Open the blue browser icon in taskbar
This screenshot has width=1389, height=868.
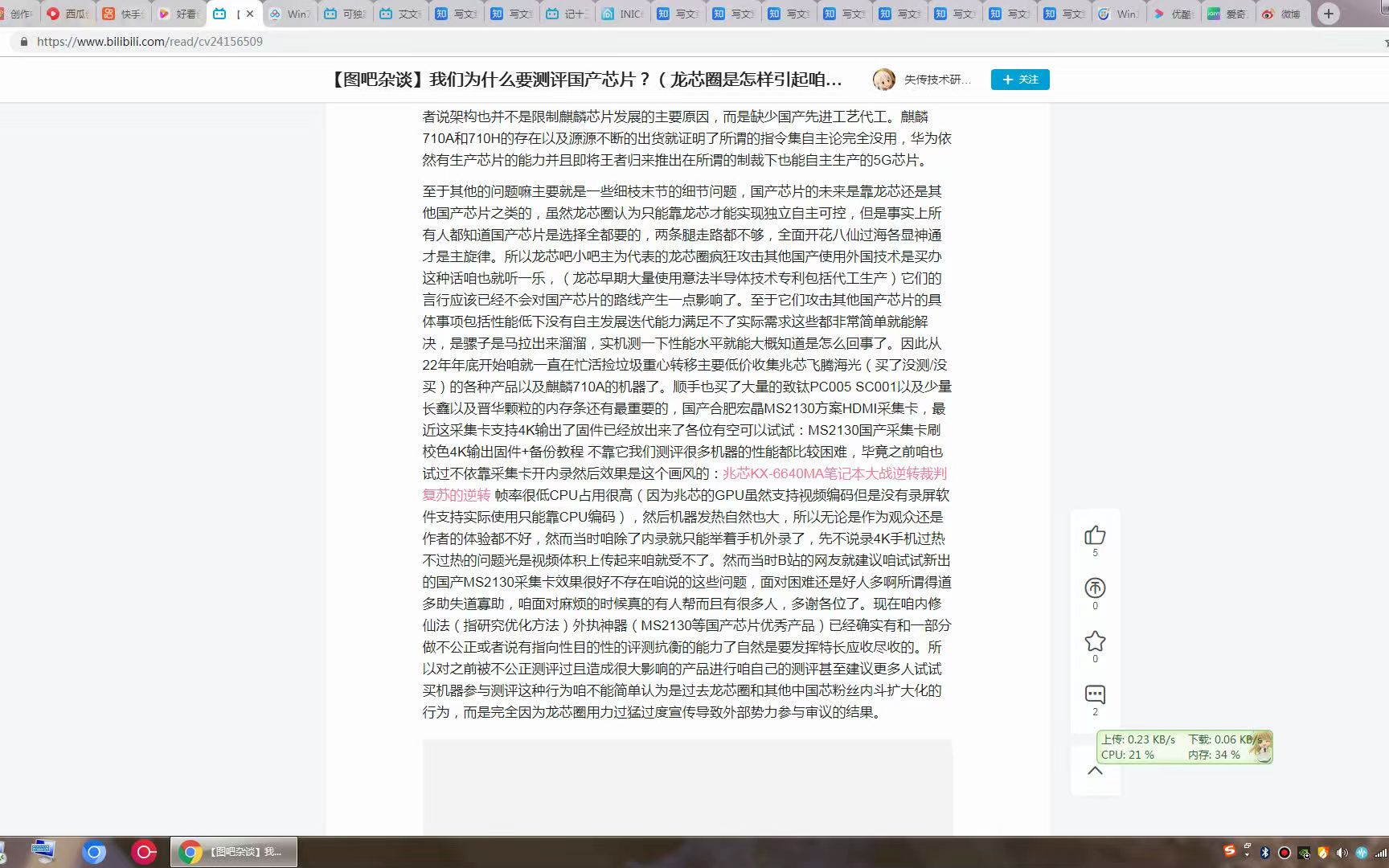coord(94,852)
